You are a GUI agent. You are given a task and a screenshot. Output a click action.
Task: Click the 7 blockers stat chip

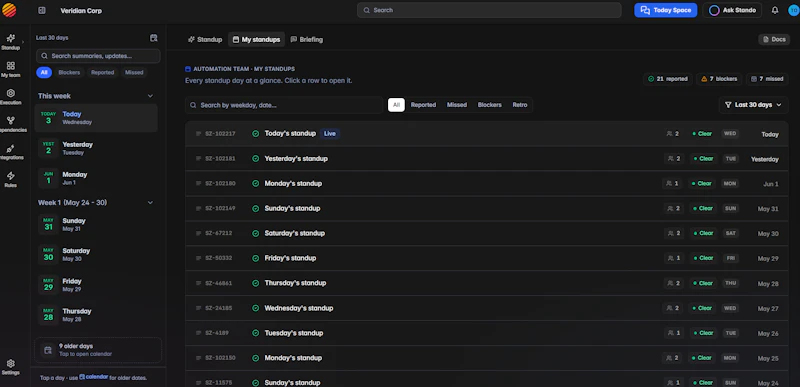click(719, 79)
